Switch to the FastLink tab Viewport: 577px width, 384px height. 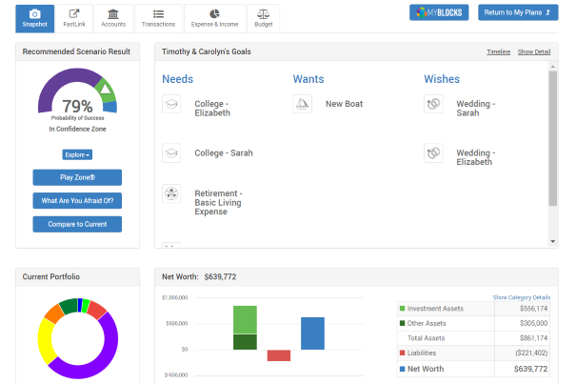[74, 19]
